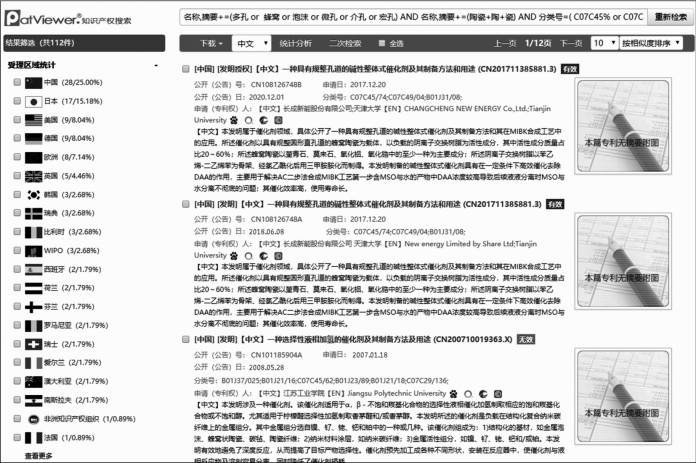Screen dimensions: 696x463
Task: Click the square search icon under CN108126748A applicant
Action: tap(278, 256)
